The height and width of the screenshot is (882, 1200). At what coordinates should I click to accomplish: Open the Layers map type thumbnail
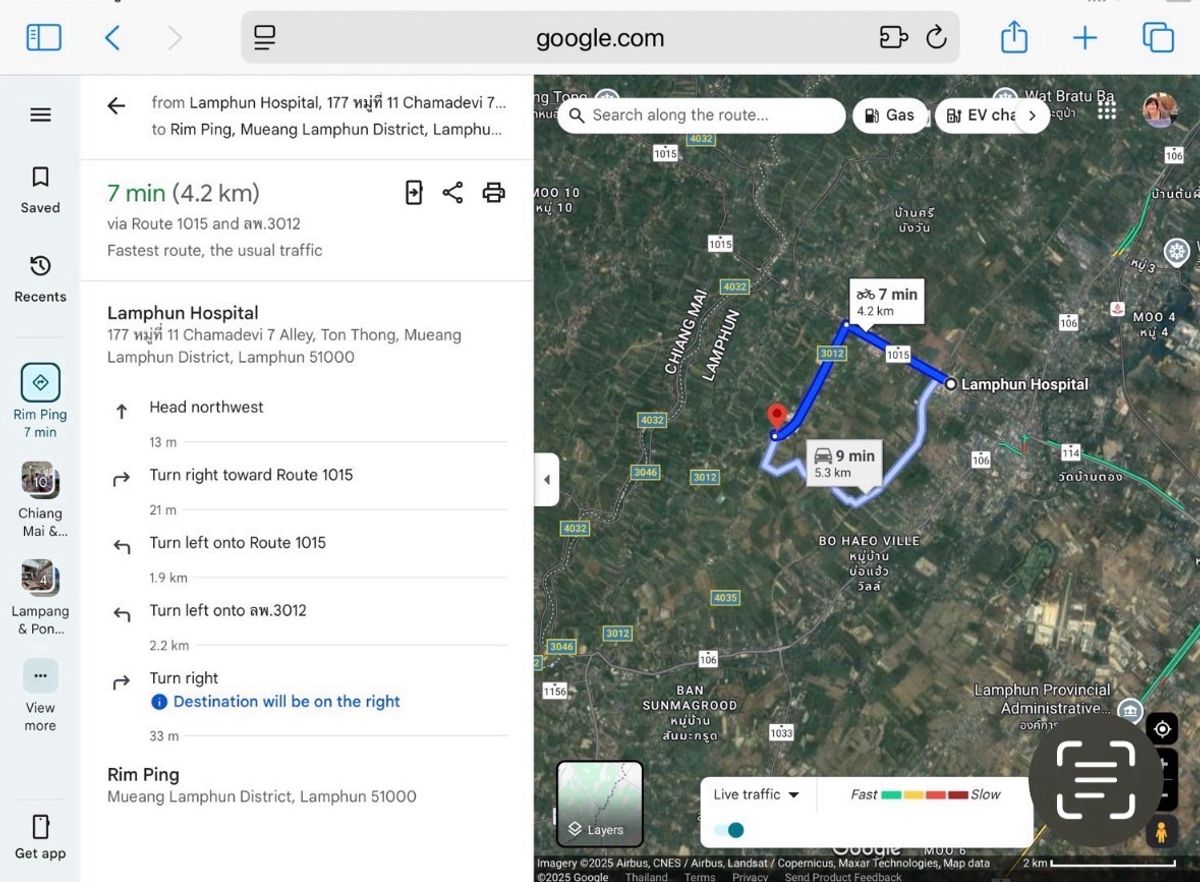(599, 803)
